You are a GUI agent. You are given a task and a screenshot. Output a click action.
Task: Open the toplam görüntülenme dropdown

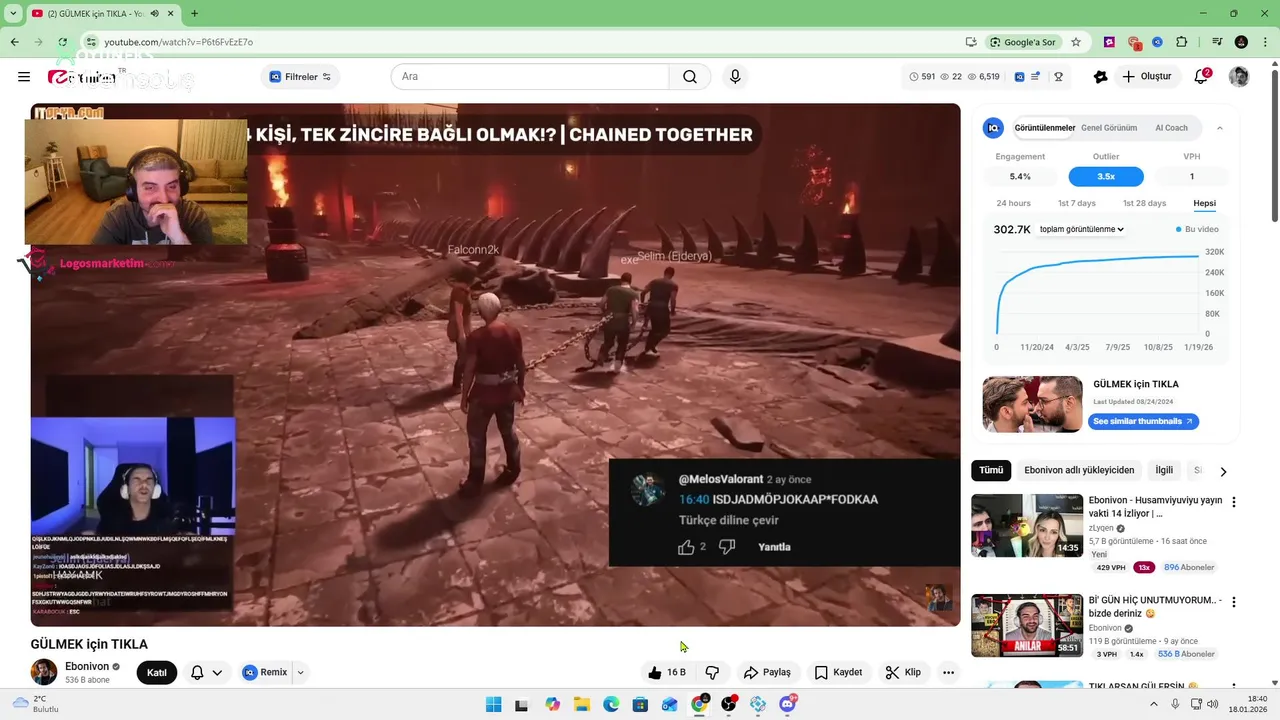point(1081,229)
